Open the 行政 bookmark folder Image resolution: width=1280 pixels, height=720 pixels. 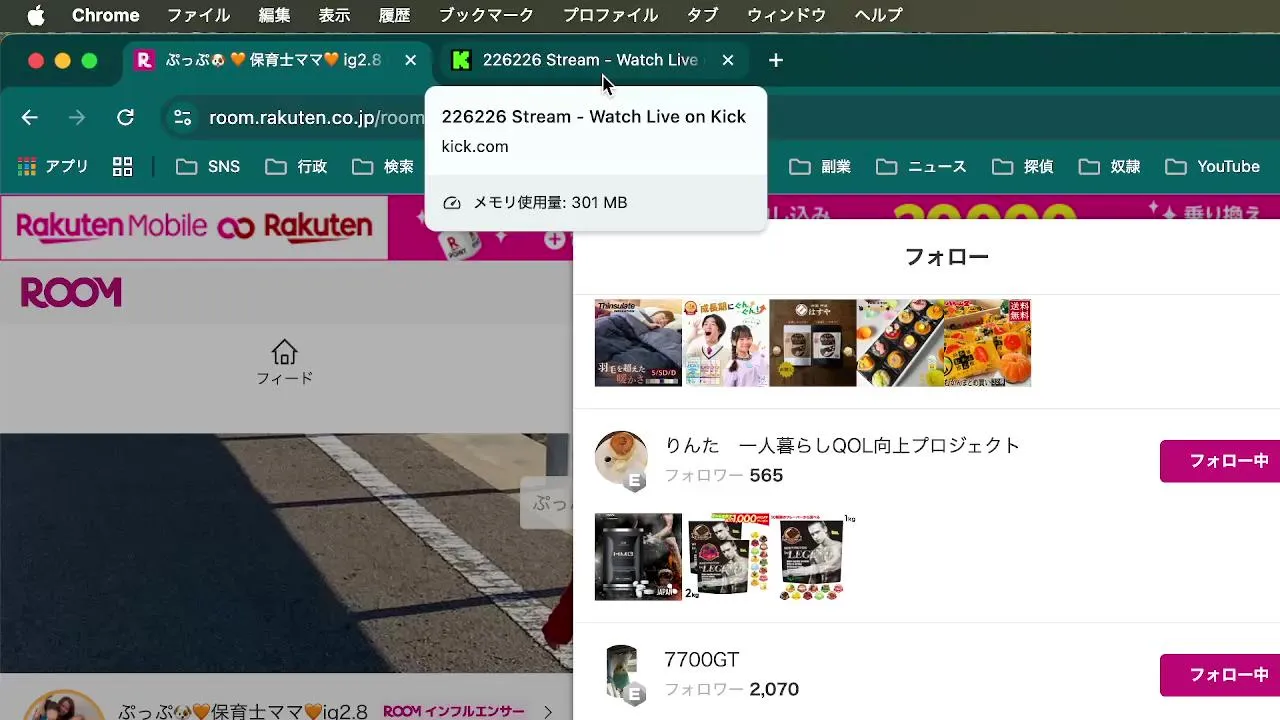click(x=296, y=167)
